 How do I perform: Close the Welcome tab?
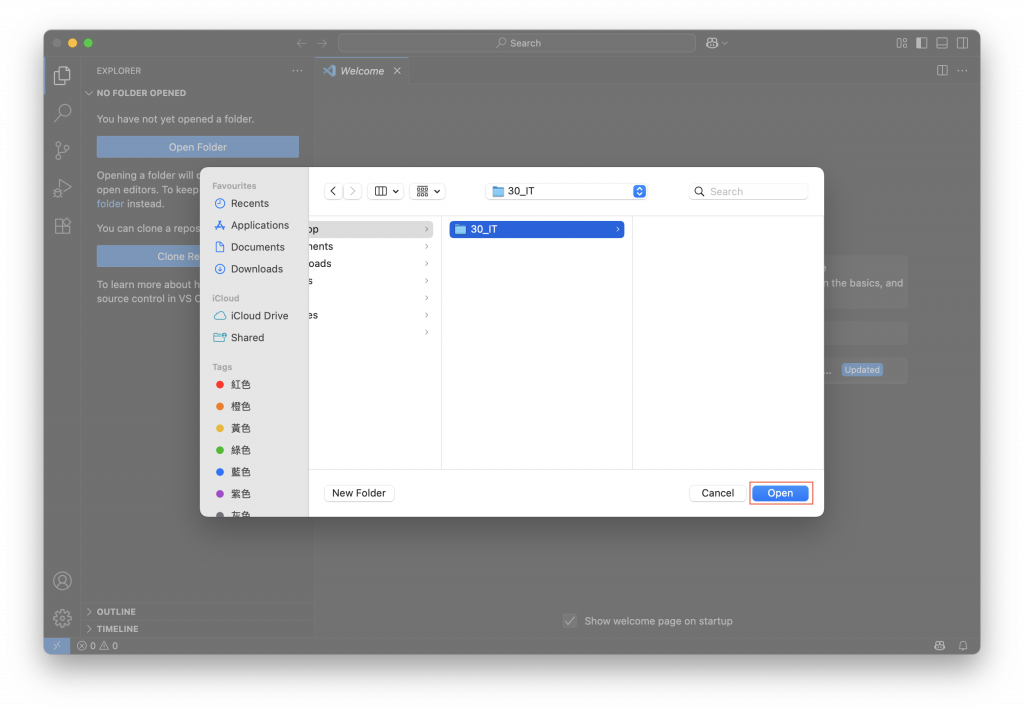(397, 71)
